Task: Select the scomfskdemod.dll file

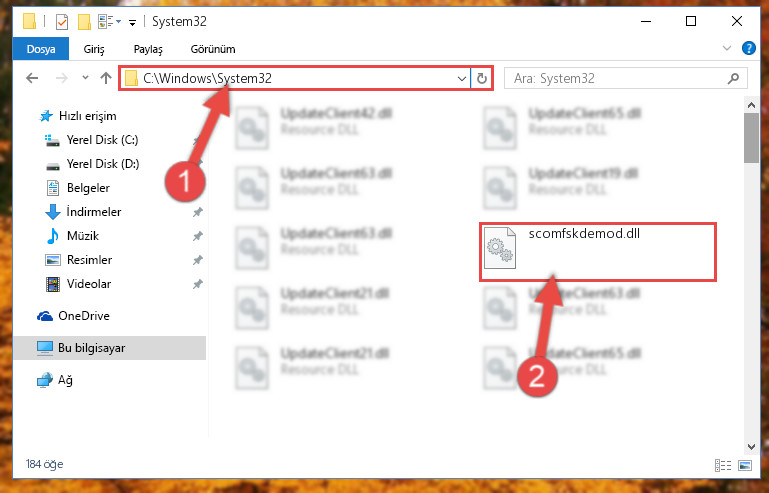Action: (x=598, y=252)
